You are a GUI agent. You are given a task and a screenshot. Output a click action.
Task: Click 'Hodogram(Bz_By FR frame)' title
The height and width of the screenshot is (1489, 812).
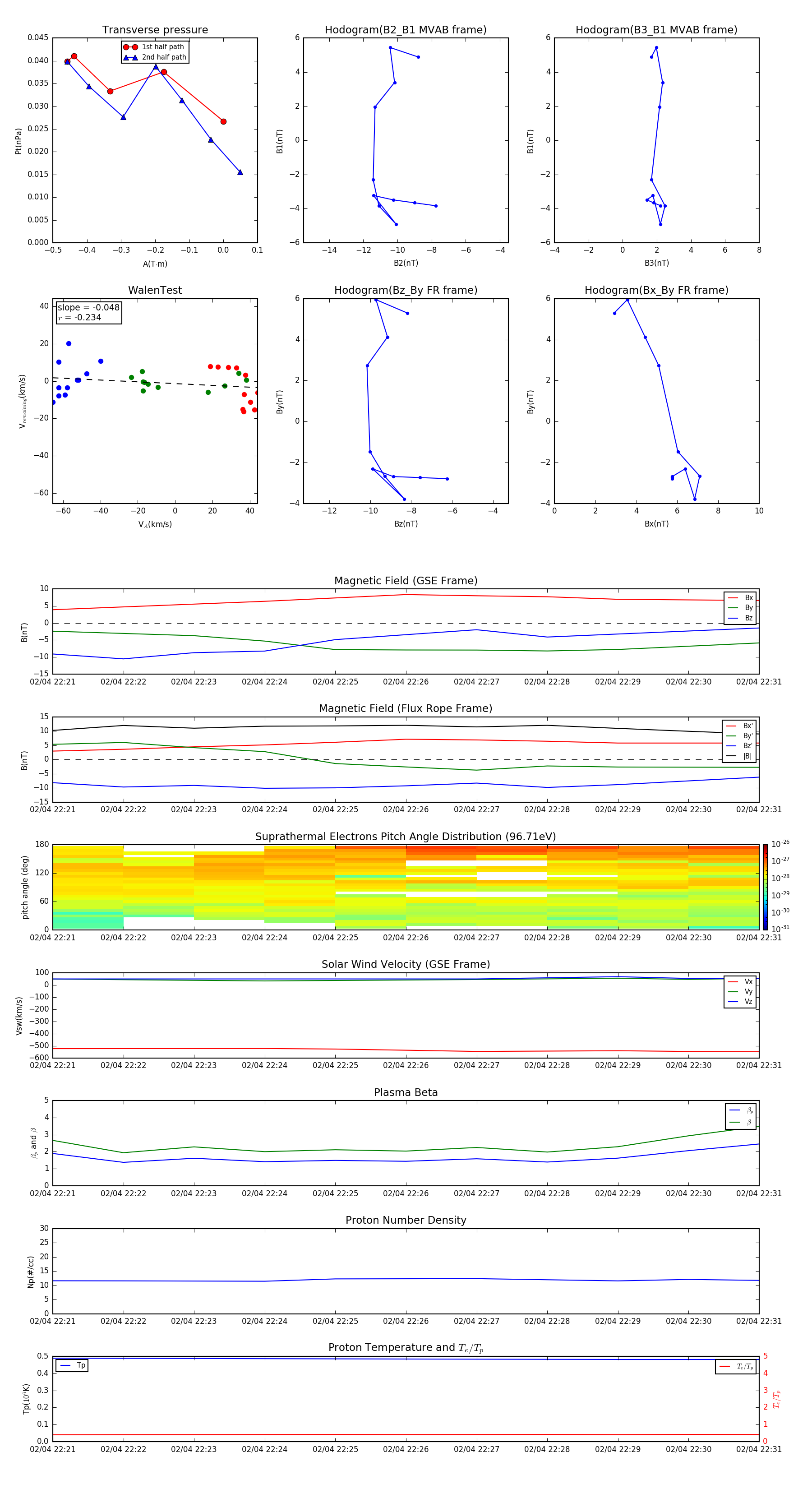click(x=405, y=290)
